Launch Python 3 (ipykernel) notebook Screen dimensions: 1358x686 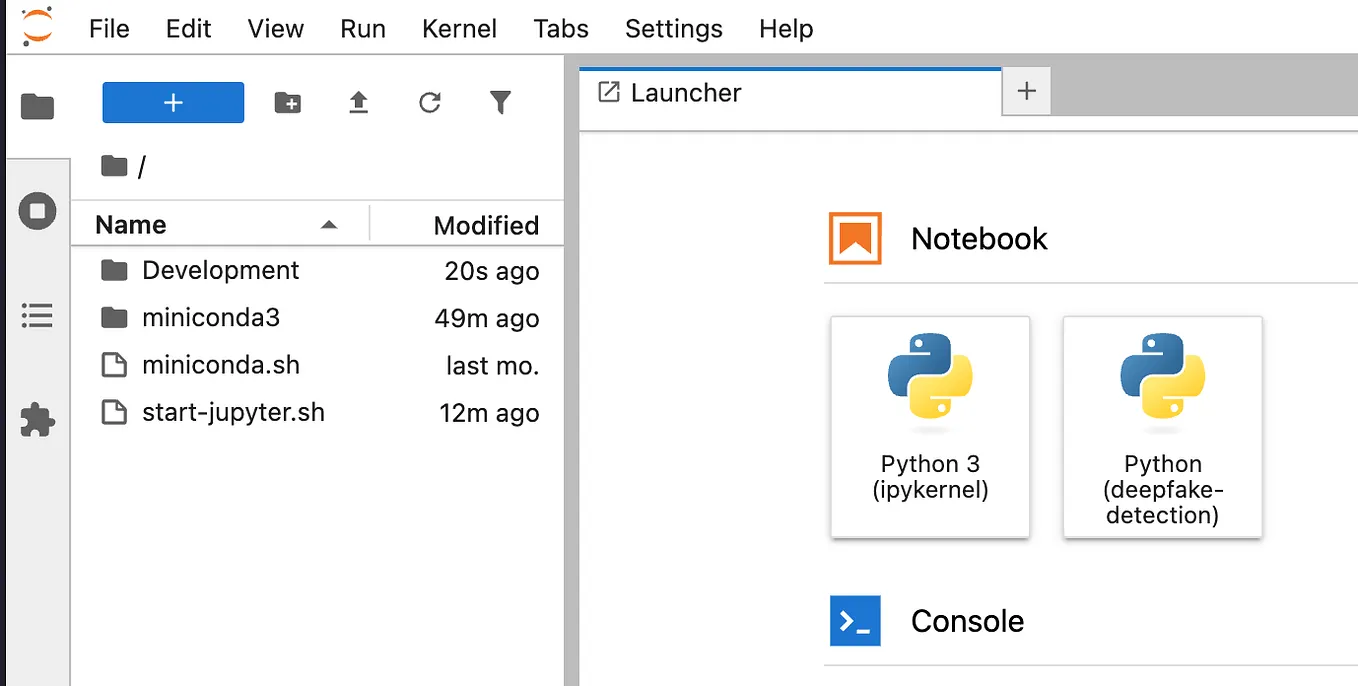930,427
